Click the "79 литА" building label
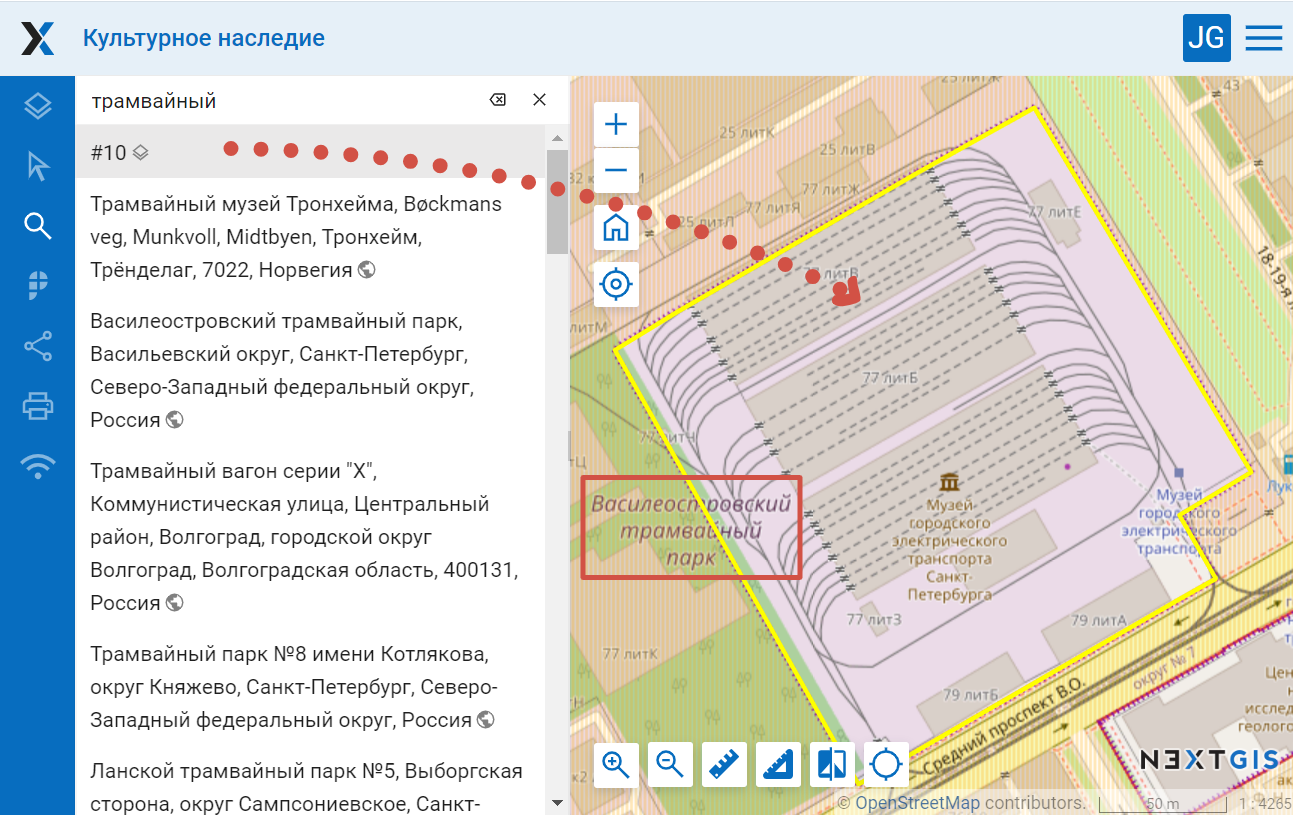1293x815 pixels. [1099, 620]
